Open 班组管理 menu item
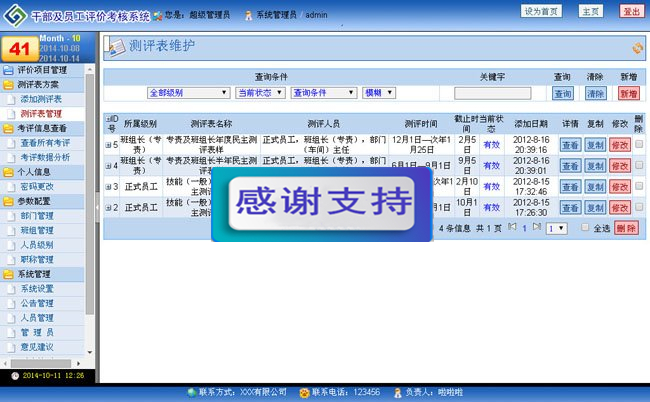The height and width of the screenshot is (402, 650). [x=37, y=231]
